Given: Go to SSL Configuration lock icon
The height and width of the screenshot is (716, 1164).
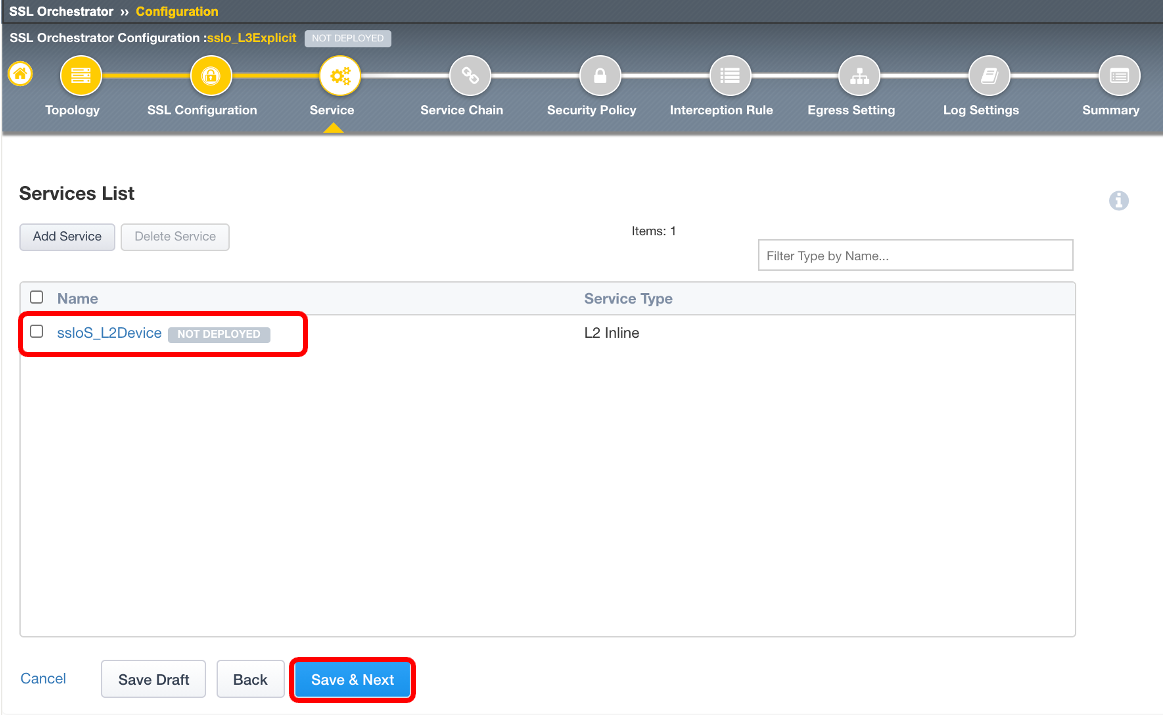Looking at the screenshot, I should 211,76.
